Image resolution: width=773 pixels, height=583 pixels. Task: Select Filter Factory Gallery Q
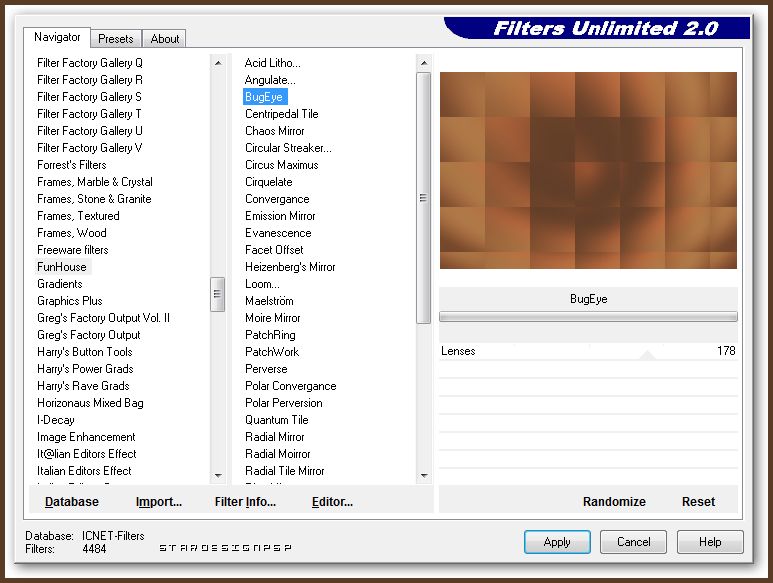tap(90, 63)
